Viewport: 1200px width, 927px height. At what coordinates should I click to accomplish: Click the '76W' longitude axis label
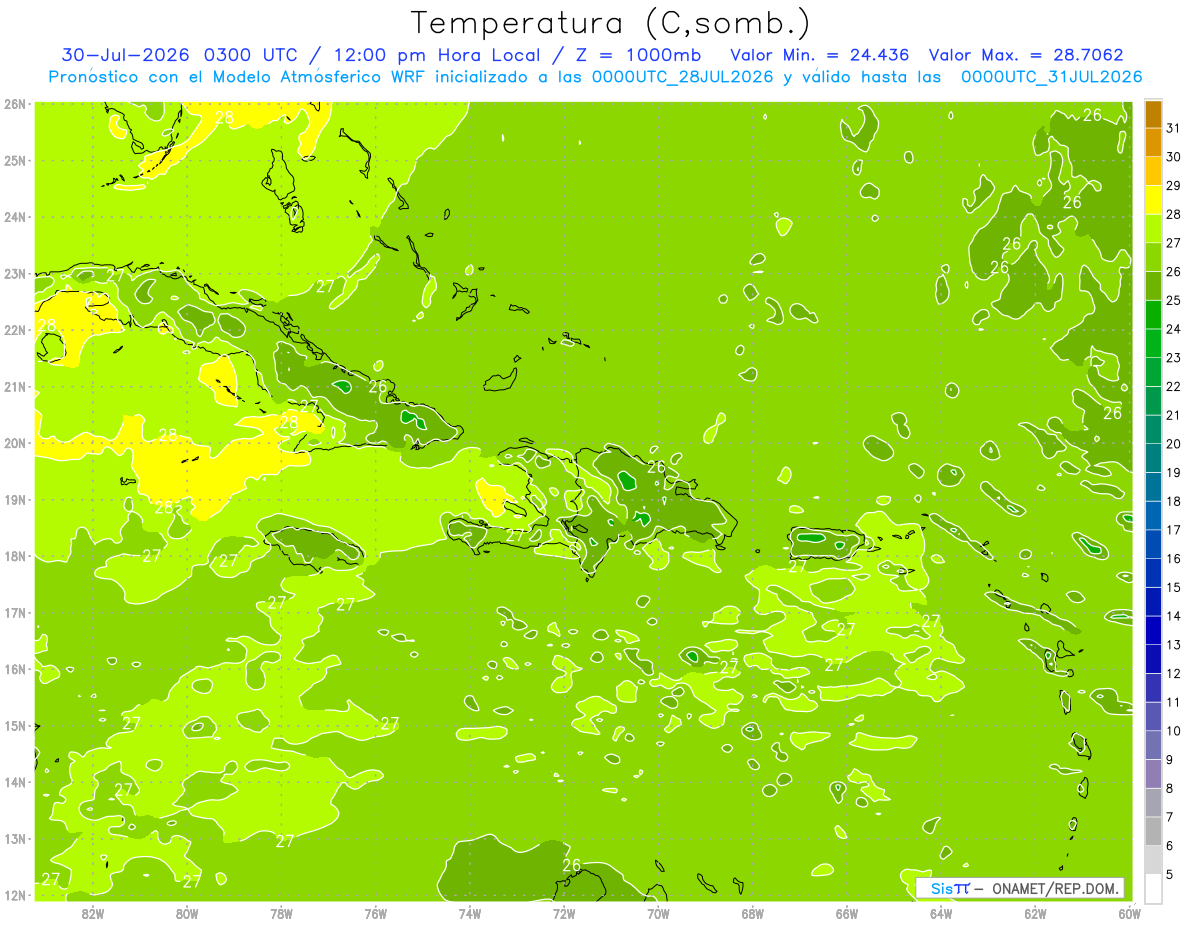click(376, 913)
